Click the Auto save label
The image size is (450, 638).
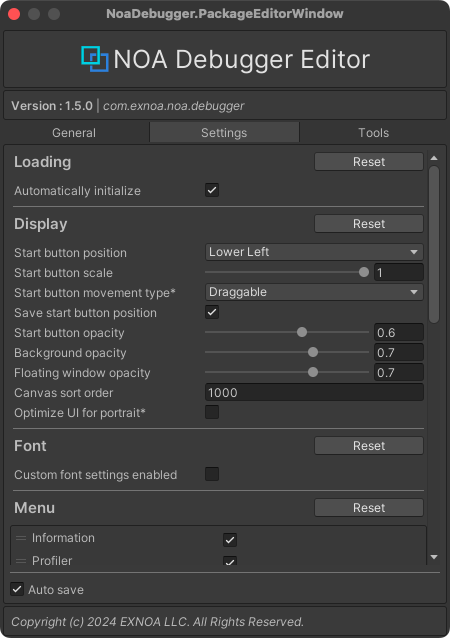pos(56,590)
